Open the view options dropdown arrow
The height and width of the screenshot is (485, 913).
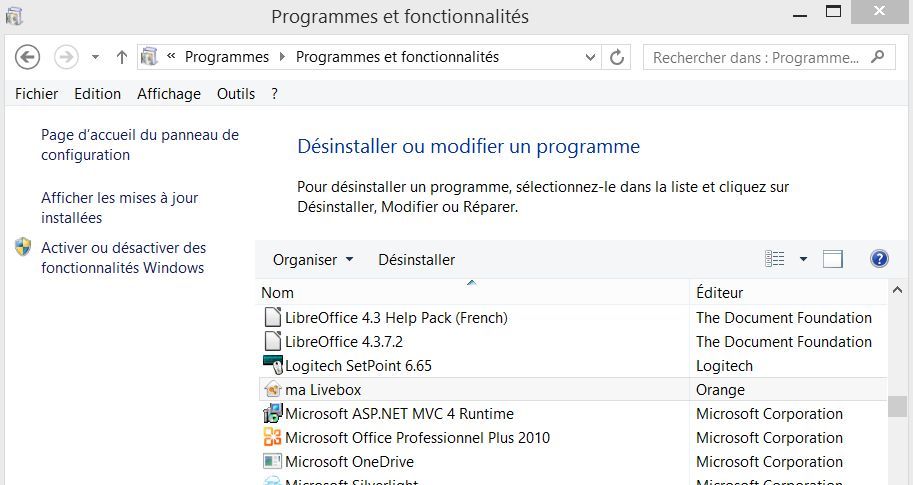(803, 259)
